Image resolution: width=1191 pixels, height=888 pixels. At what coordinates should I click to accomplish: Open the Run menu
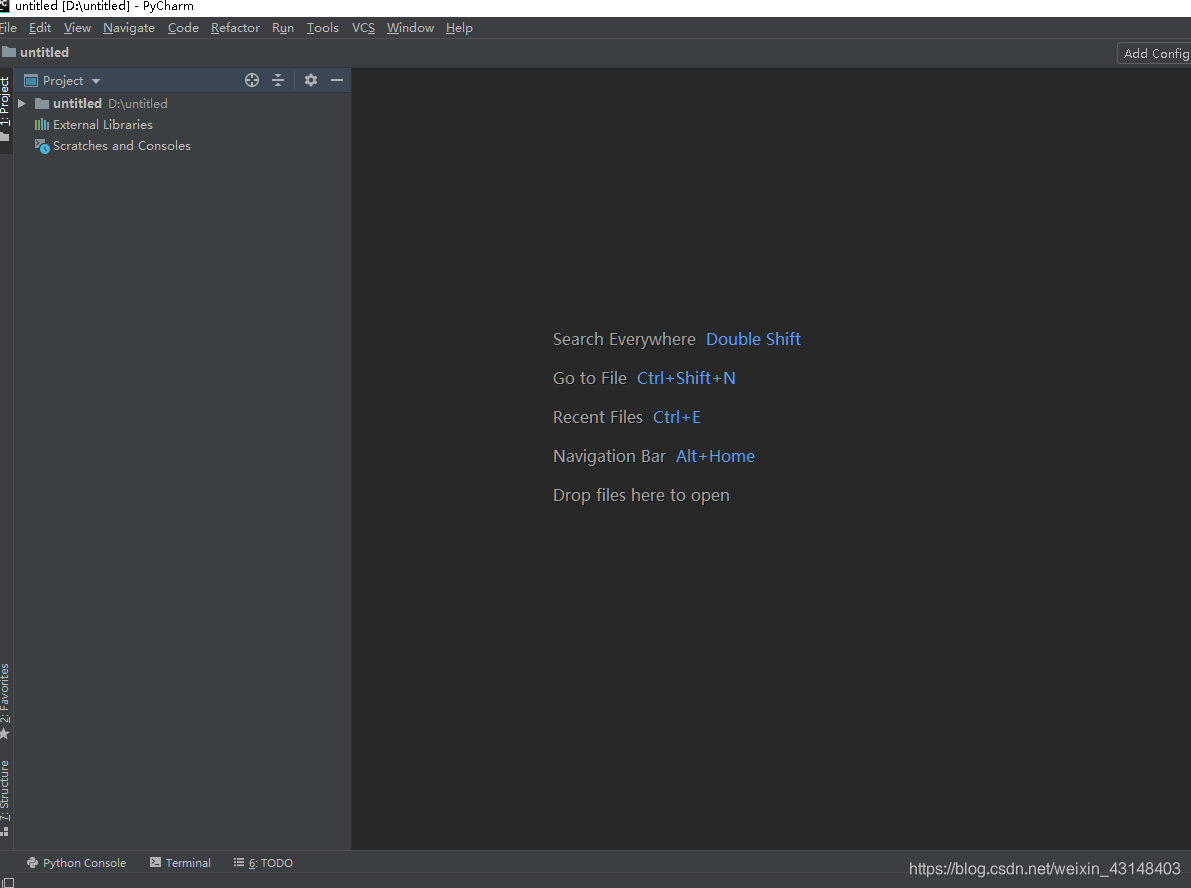(283, 27)
